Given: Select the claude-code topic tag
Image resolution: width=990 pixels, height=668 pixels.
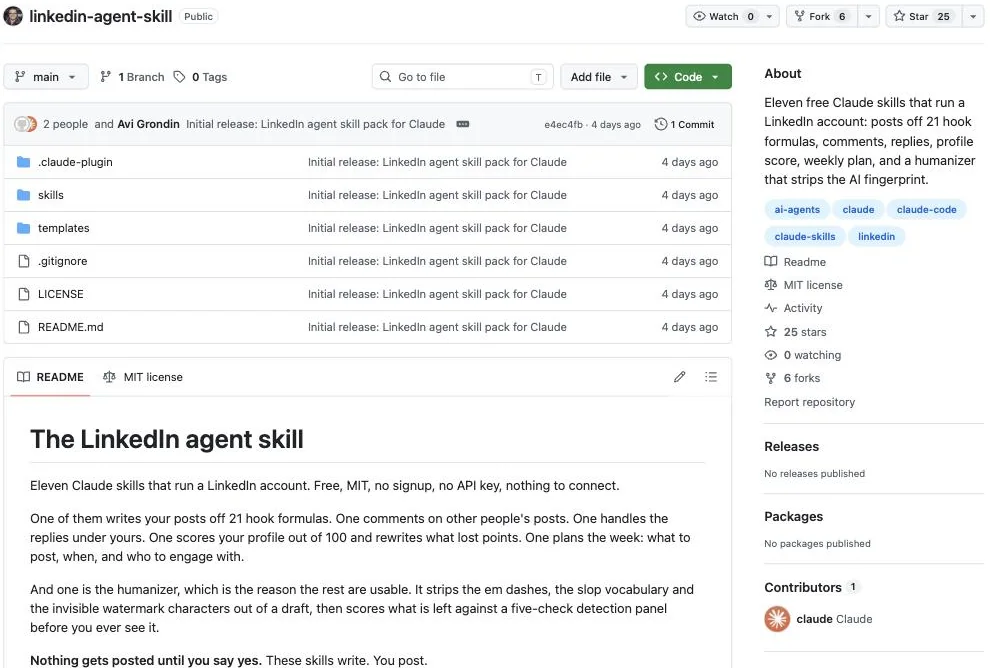Looking at the screenshot, I should pos(926,210).
